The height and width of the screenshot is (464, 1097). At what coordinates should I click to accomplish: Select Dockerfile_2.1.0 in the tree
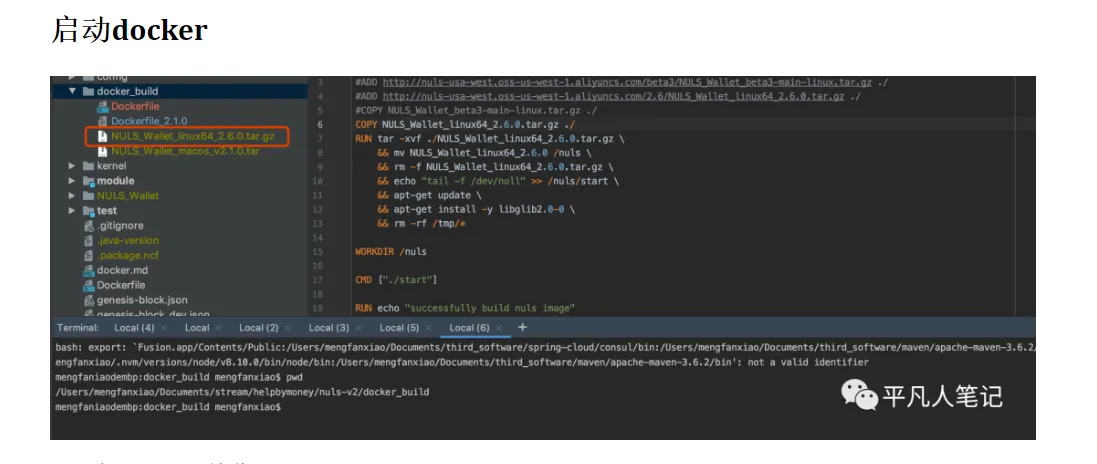click(x=149, y=121)
